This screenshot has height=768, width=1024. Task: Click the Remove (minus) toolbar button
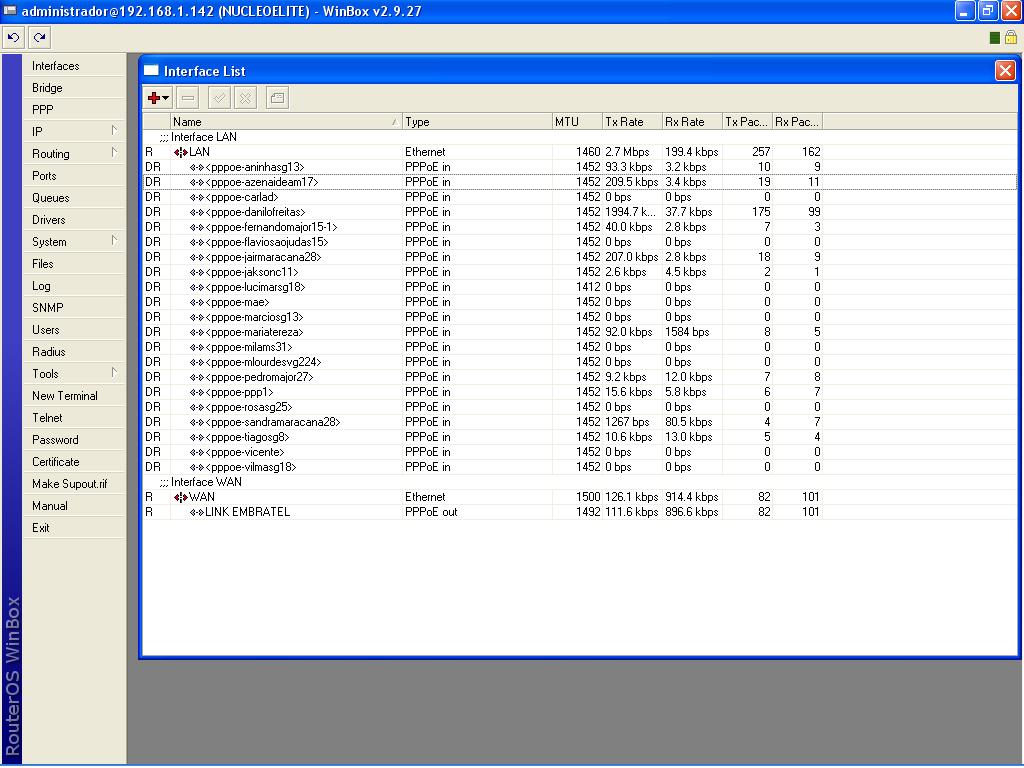point(187,98)
